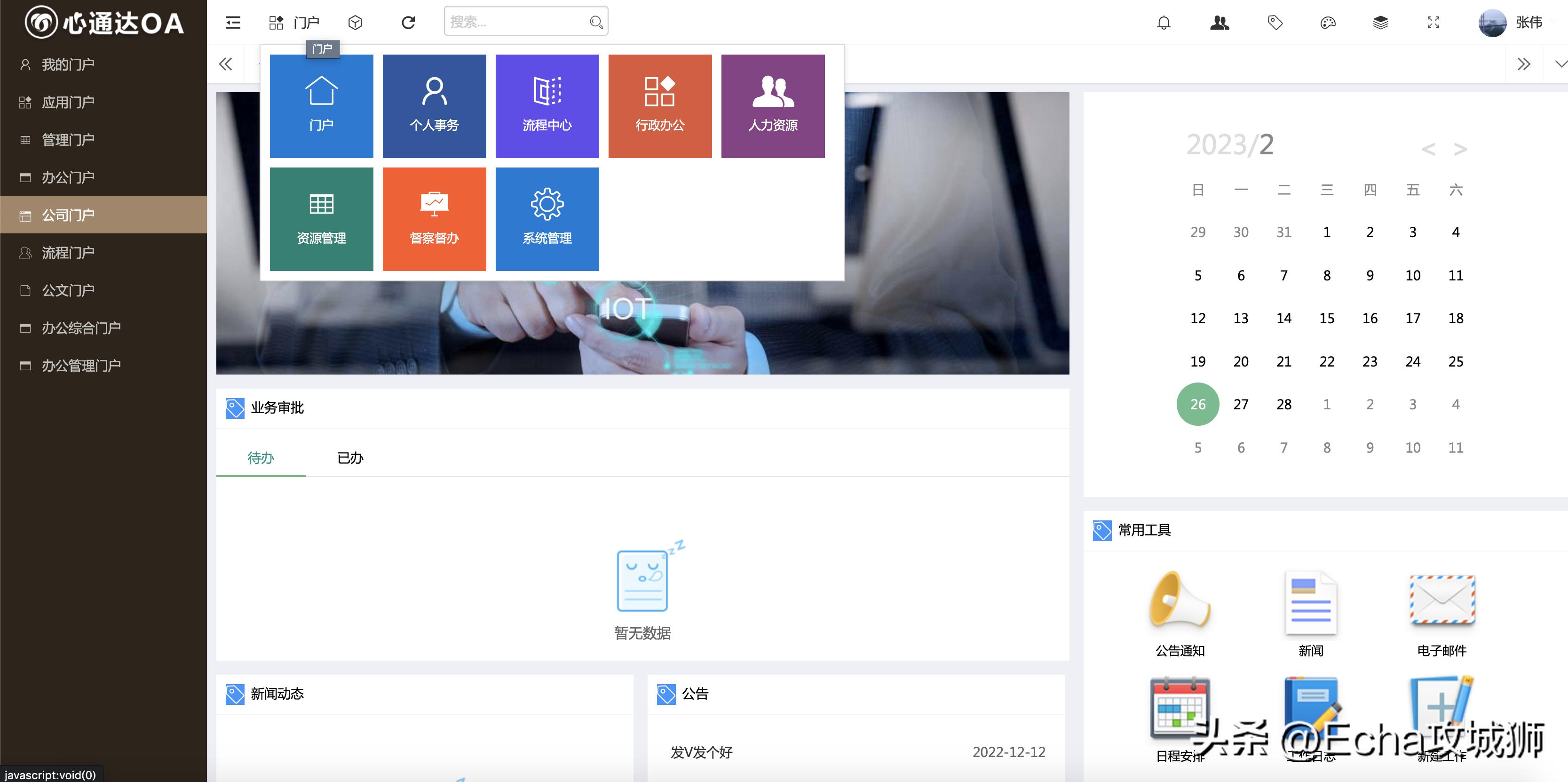The width and height of the screenshot is (1568, 782).
Task: Open the 流程中心 tile
Action: [546, 106]
